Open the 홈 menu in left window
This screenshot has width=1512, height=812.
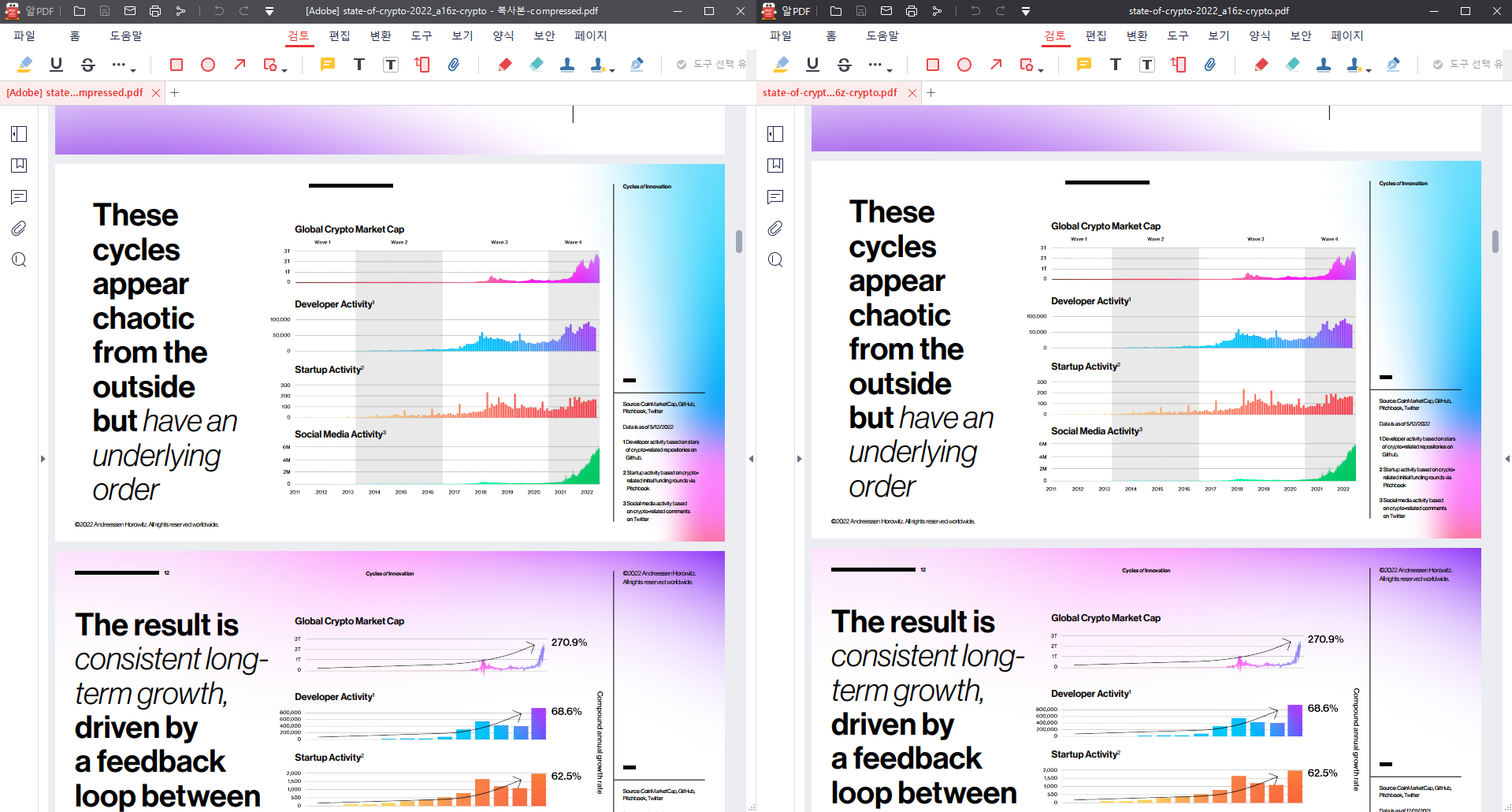pos(75,35)
